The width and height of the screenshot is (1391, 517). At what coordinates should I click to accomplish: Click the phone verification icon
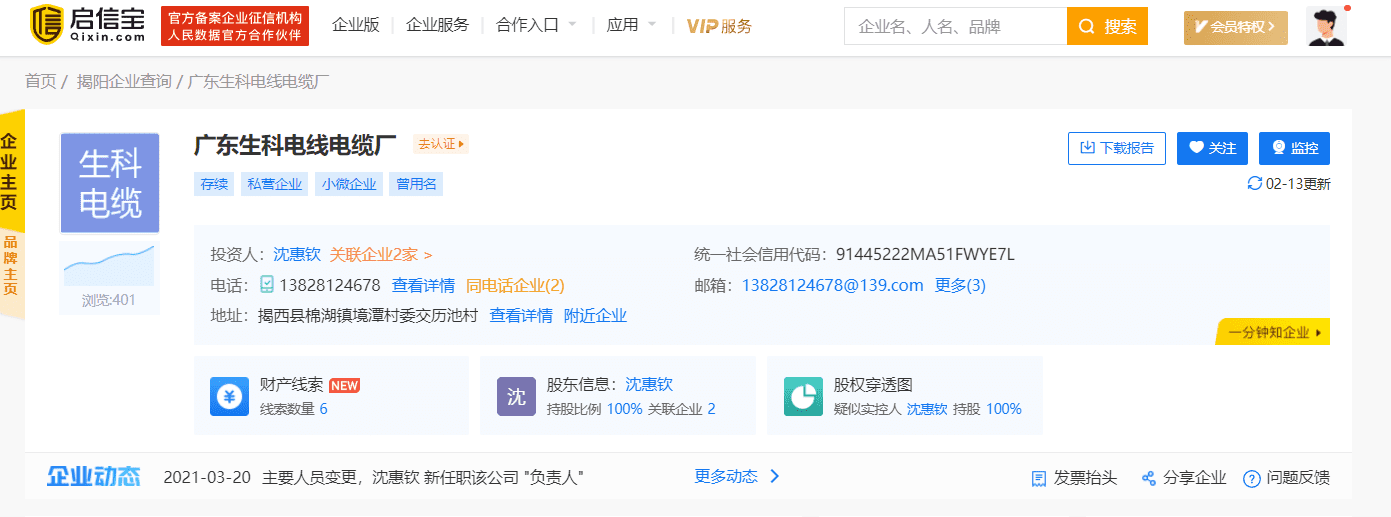tap(267, 285)
